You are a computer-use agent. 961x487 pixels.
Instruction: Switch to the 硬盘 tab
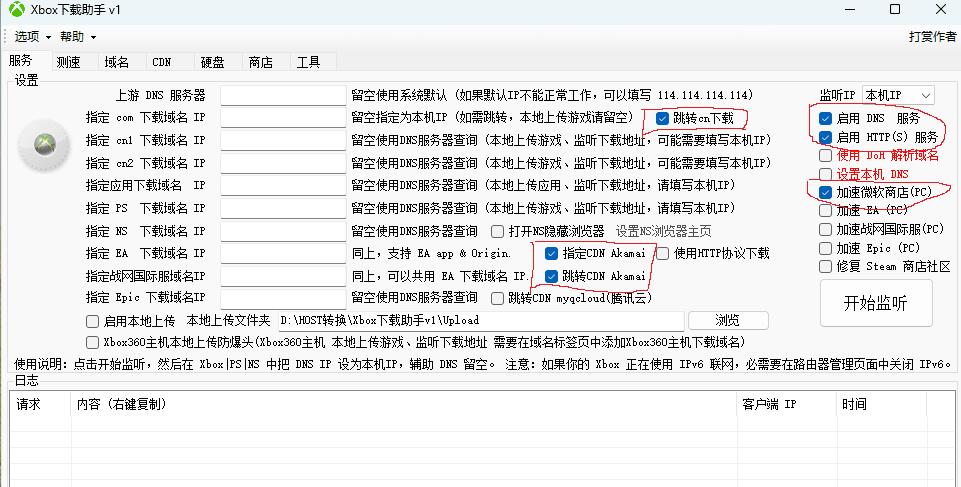tap(213, 62)
